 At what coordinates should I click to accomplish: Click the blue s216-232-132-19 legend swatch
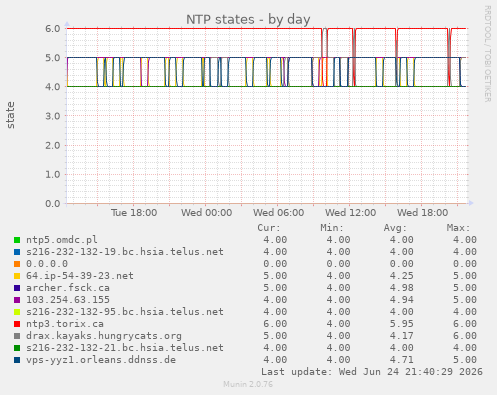(x=17, y=252)
